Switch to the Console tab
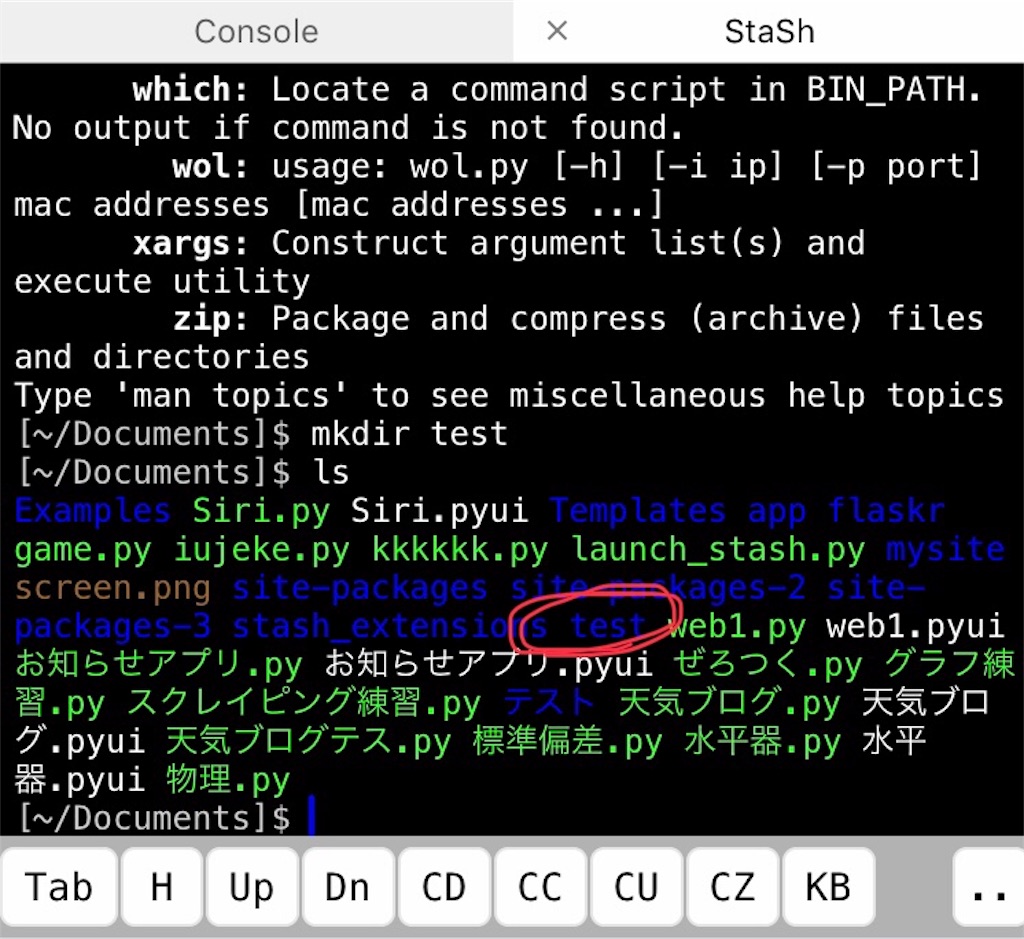This screenshot has width=1024, height=939. point(256,31)
